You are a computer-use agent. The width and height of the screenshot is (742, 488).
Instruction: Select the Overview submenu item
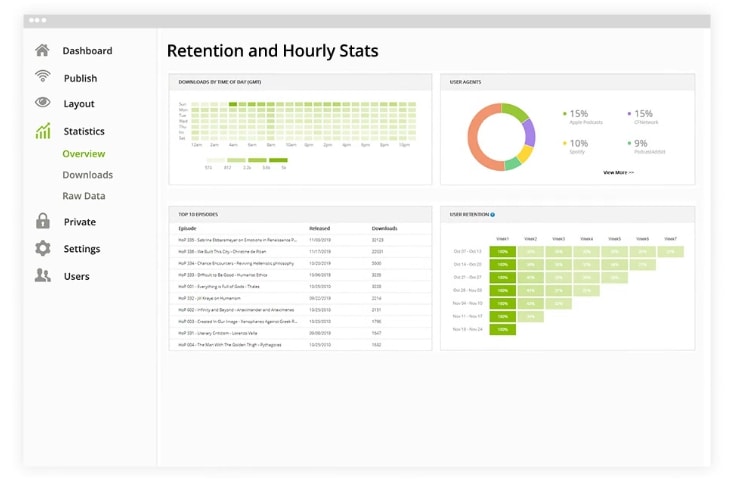click(x=84, y=154)
